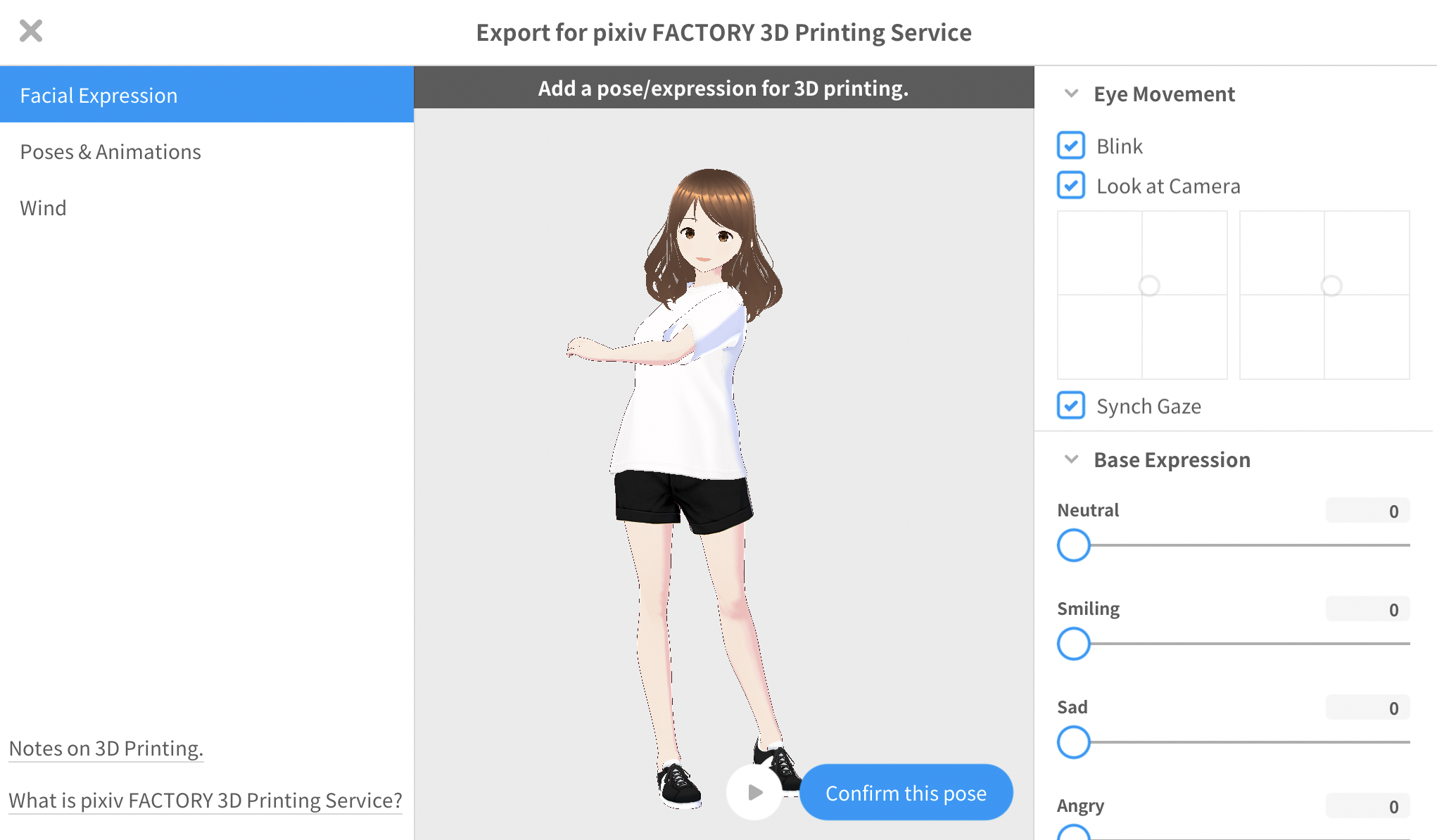1437x840 pixels.
Task: Click the Smiling value input field
Action: tap(1367, 609)
